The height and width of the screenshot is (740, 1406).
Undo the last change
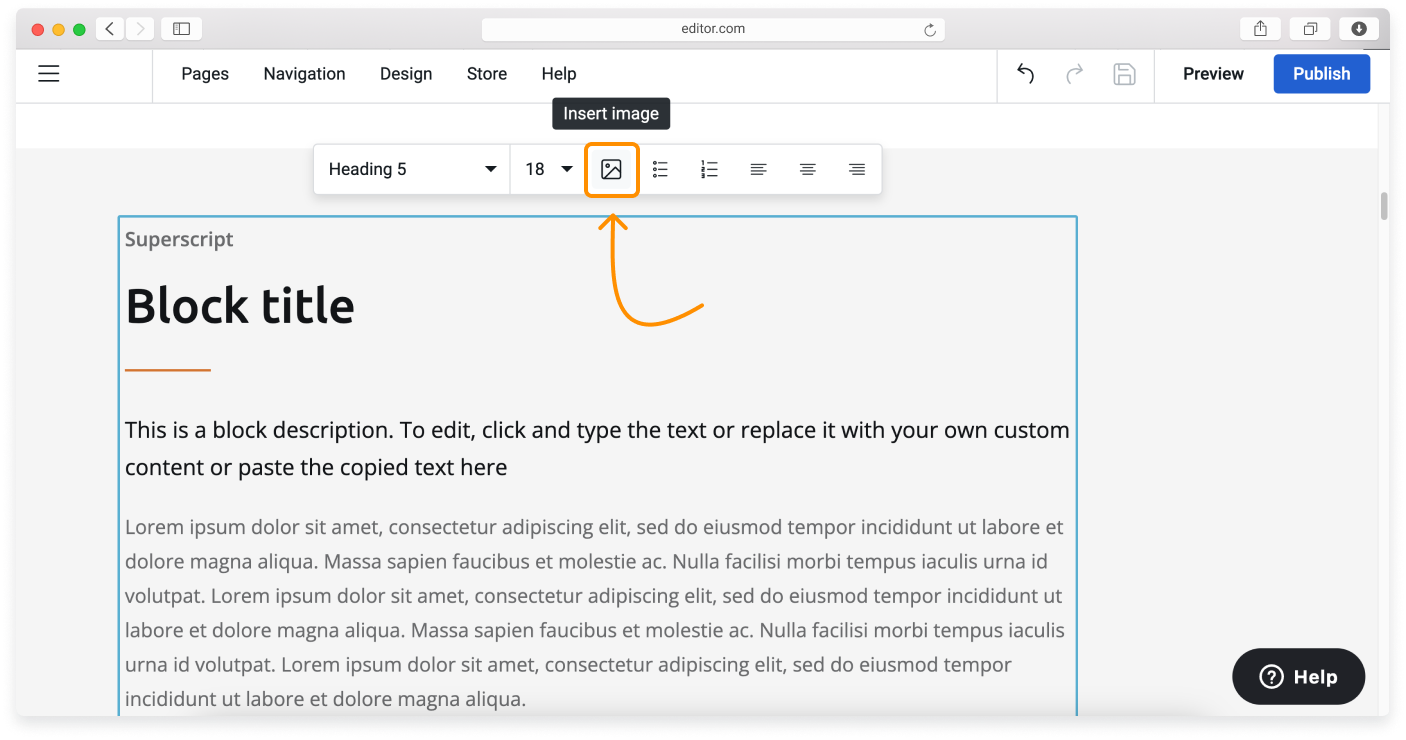(x=1025, y=74)
